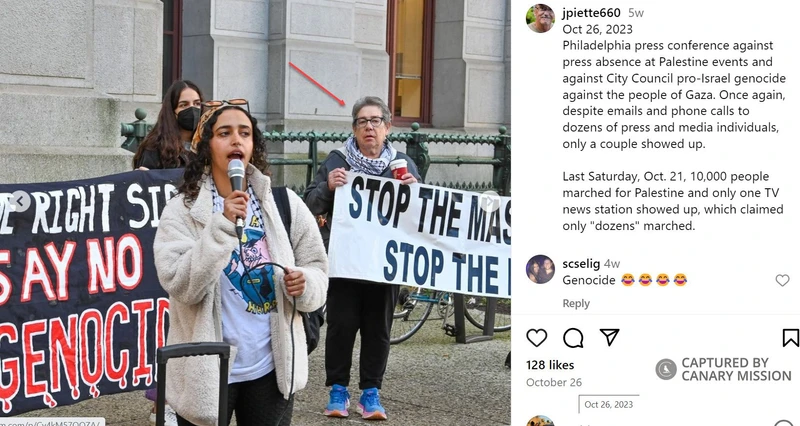Open scselig's avatar next to the comment

[540, 269]
